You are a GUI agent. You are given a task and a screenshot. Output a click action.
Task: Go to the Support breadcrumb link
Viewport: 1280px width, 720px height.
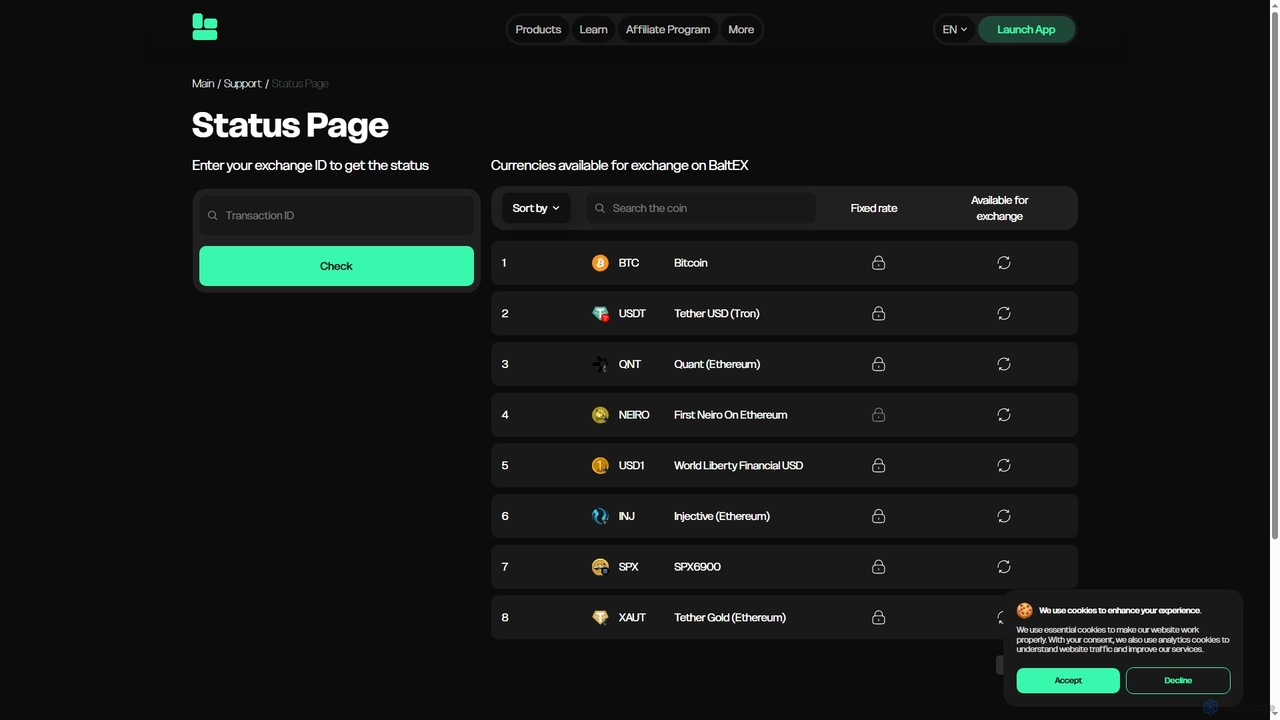pos(243,84)
